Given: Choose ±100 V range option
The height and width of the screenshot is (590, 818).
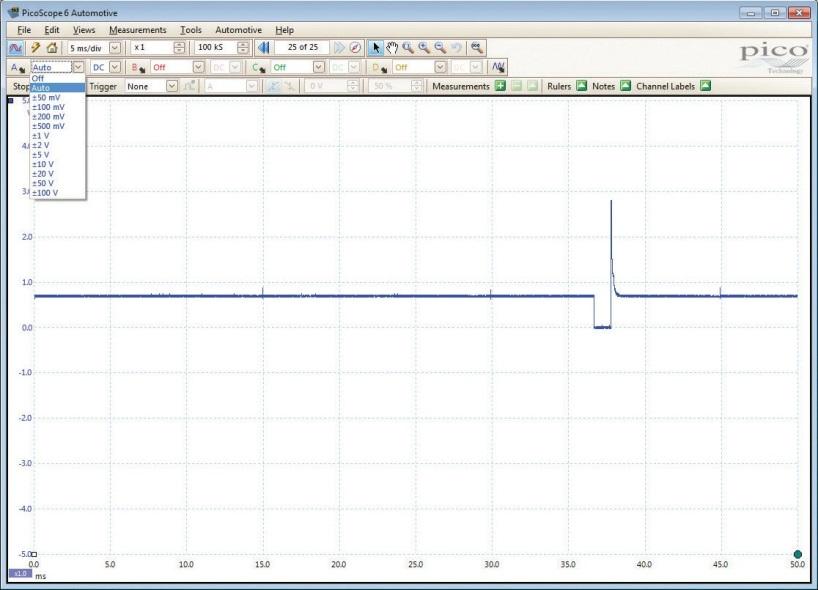Looking at the screenshot, I should 57,192.
